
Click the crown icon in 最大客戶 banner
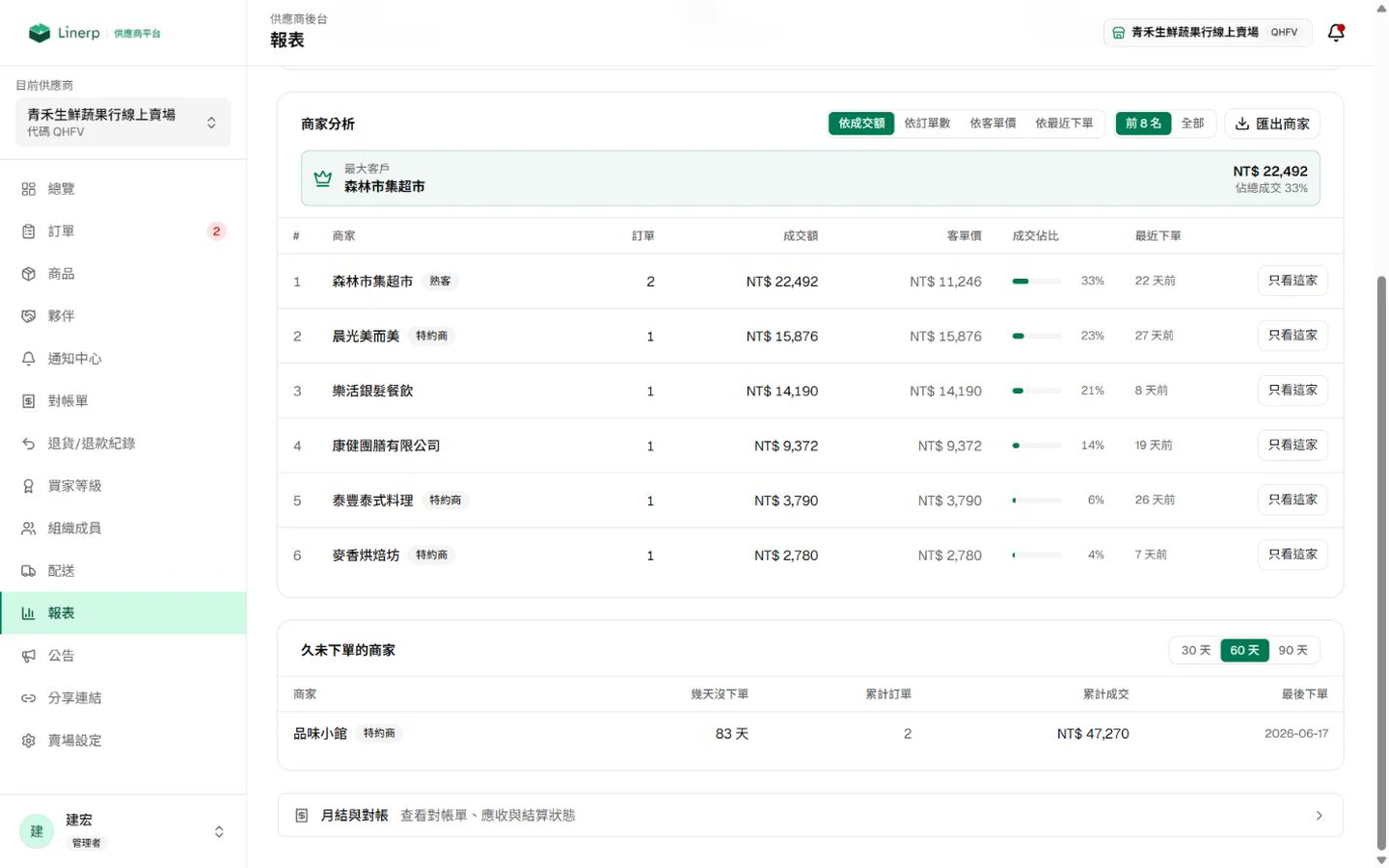coord(323,178)
